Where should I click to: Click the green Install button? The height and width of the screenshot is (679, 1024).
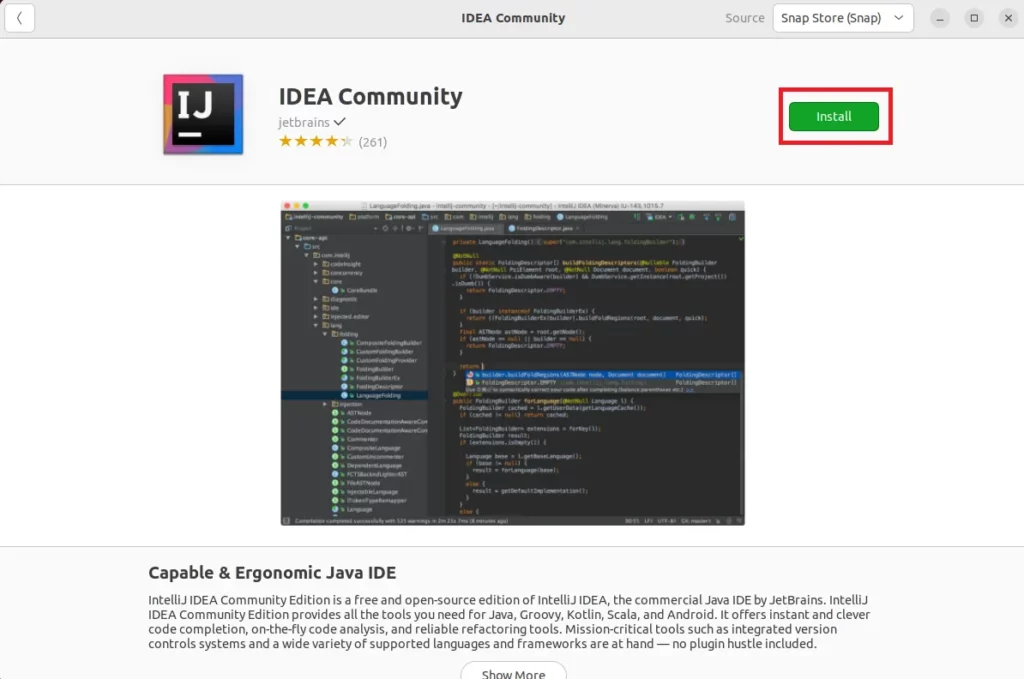click(x=833, y=116)
